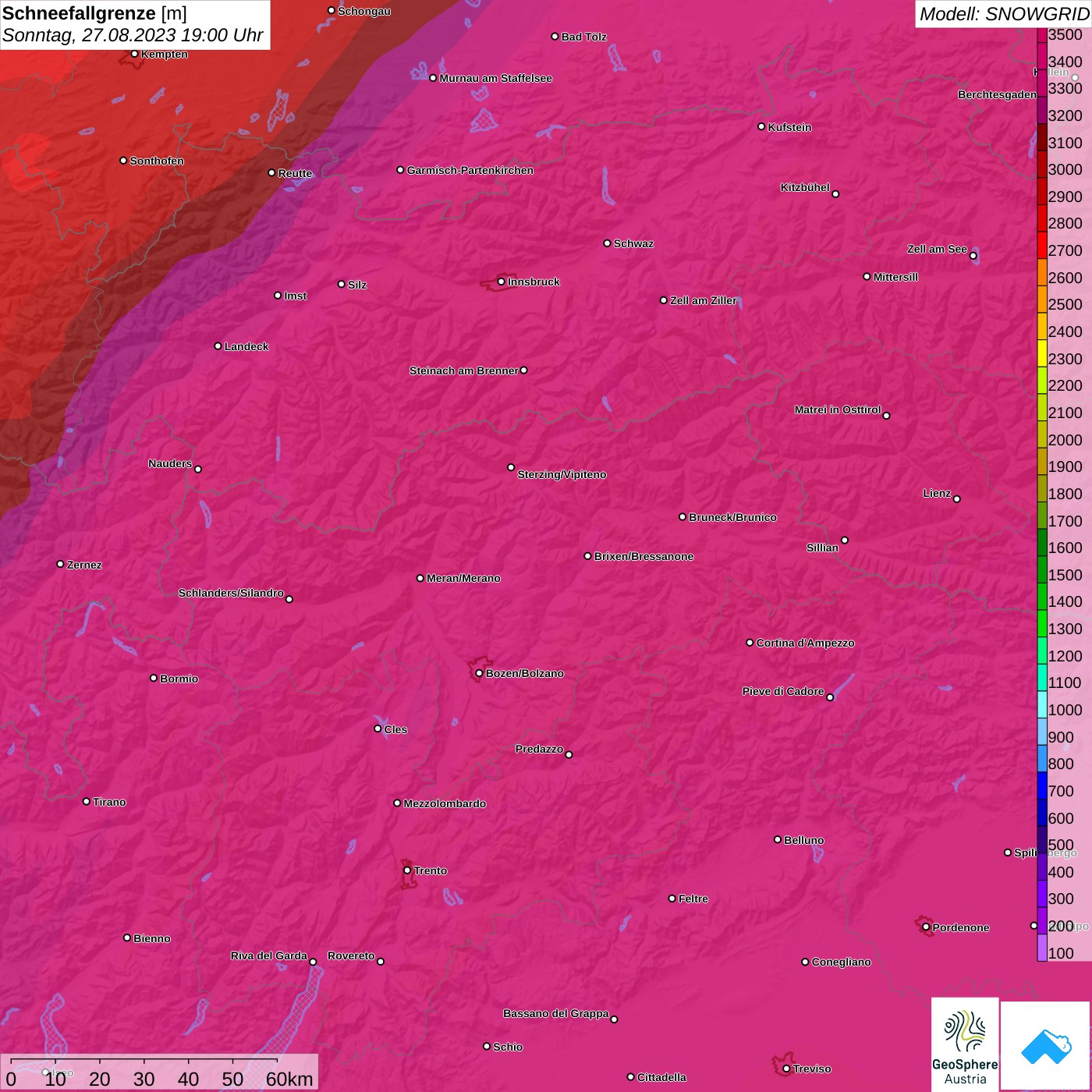
Task: Click the Steinach am Brenner label
Action: pos(463,370)
